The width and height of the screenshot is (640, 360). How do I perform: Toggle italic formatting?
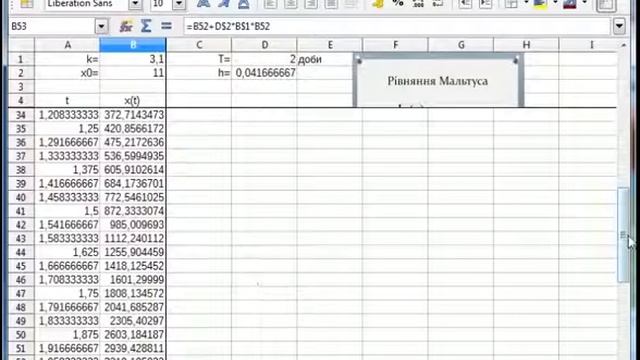click(223, 4)
